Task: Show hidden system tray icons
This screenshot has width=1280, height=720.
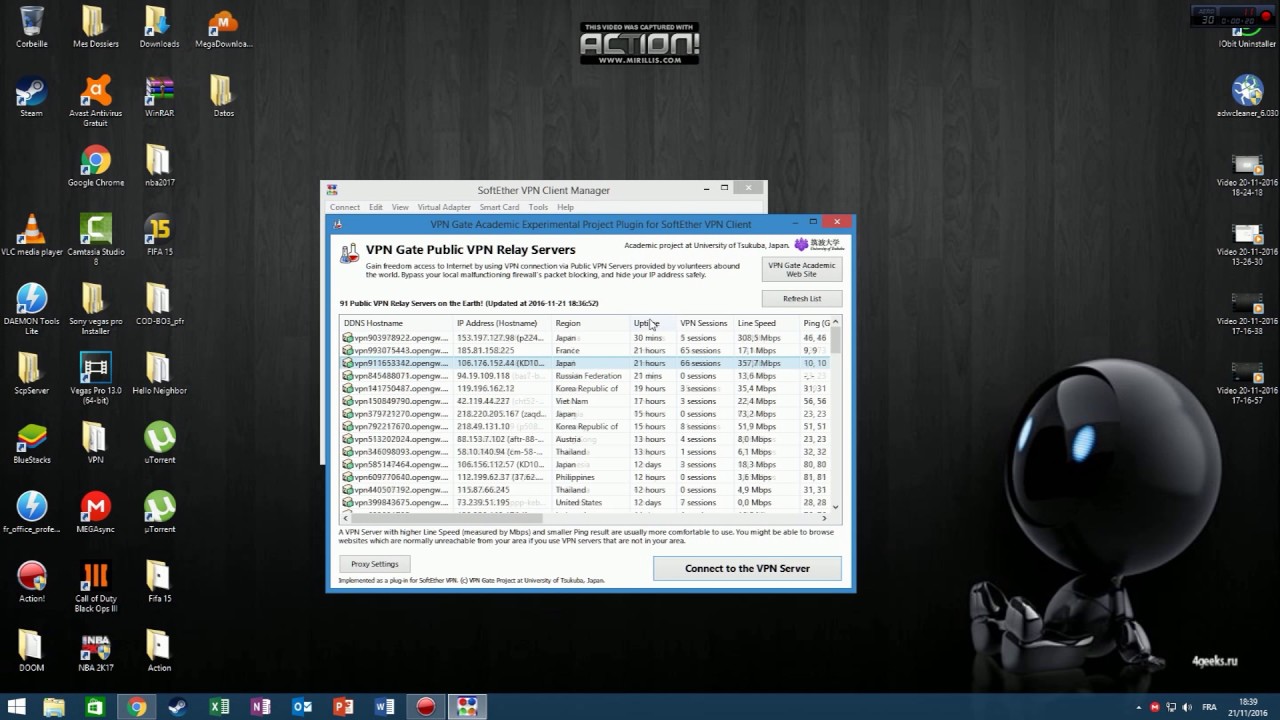Action: (1140, 707)
